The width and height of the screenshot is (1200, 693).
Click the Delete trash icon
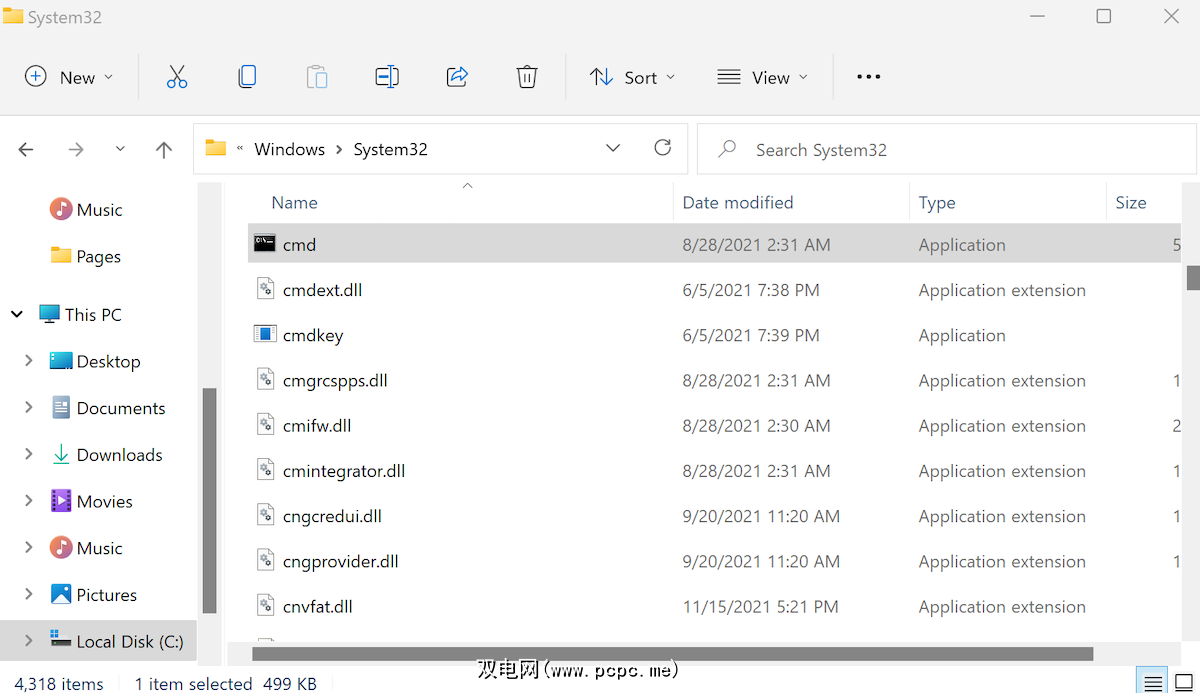click(x=527, y=77)
